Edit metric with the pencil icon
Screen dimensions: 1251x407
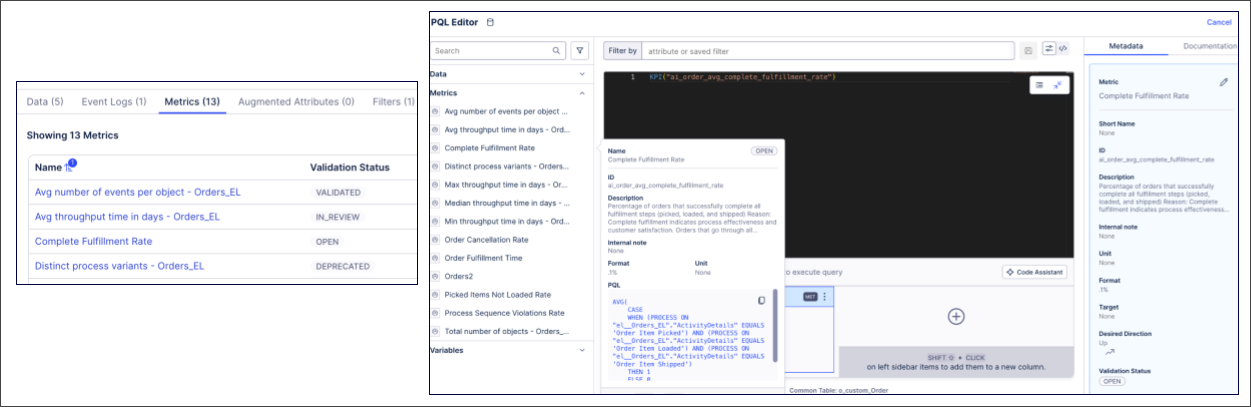tap(1223, 82)
